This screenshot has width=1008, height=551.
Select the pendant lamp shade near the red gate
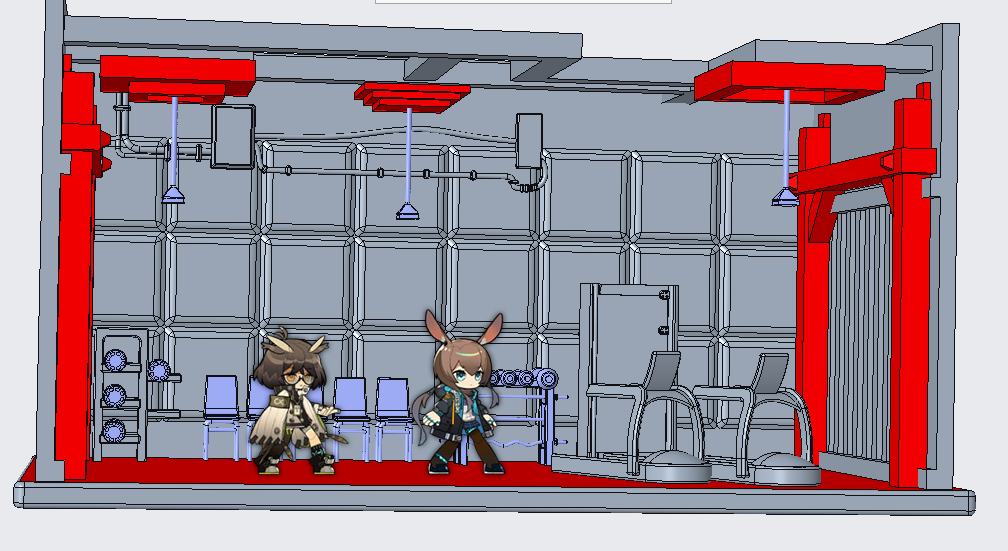[x=785, y=197]
